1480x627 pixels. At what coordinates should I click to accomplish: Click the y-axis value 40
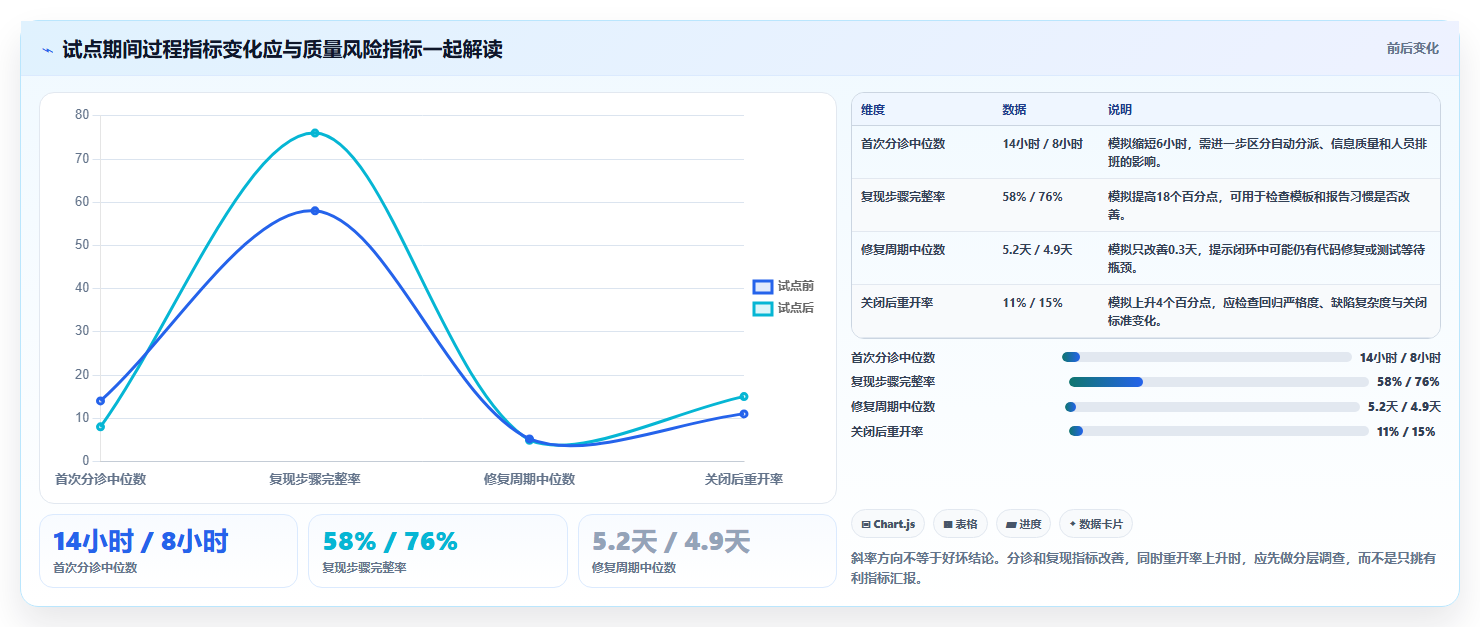click(x=82, y=288)
